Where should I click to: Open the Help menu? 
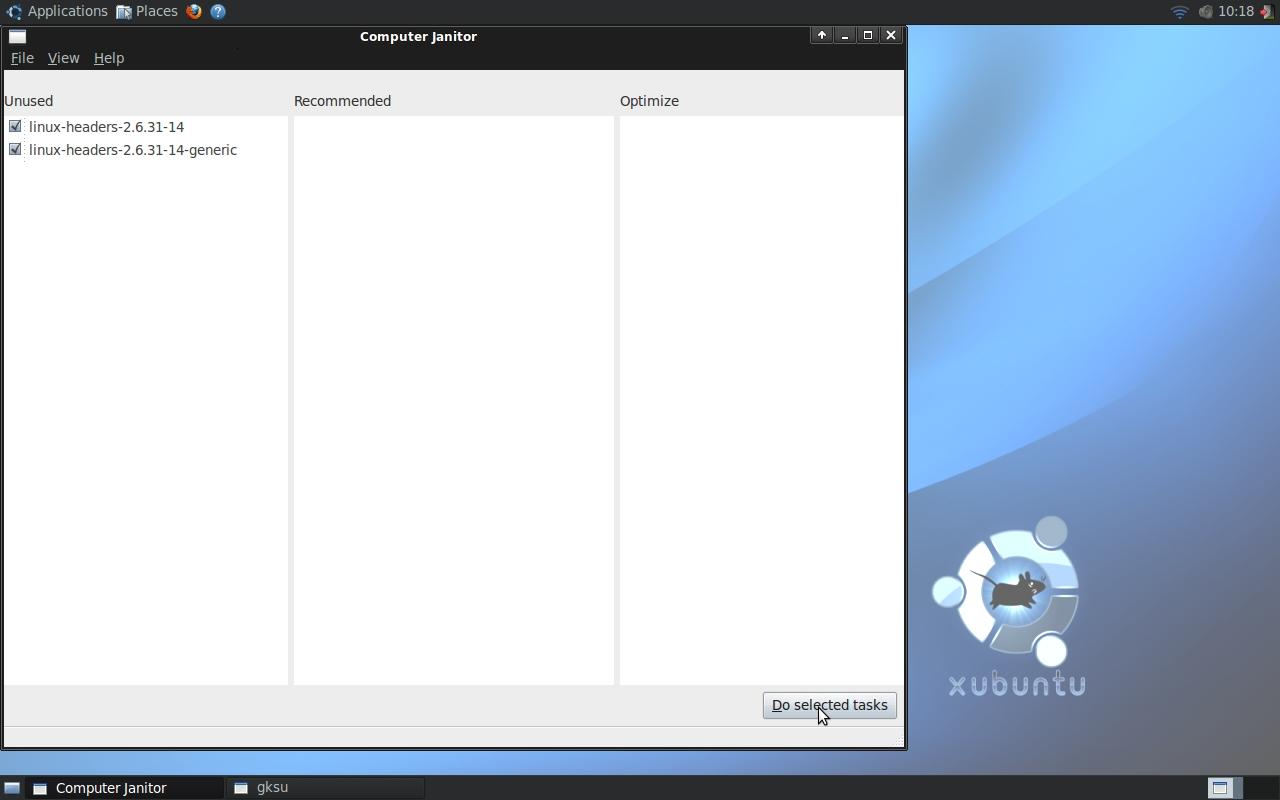109,58
